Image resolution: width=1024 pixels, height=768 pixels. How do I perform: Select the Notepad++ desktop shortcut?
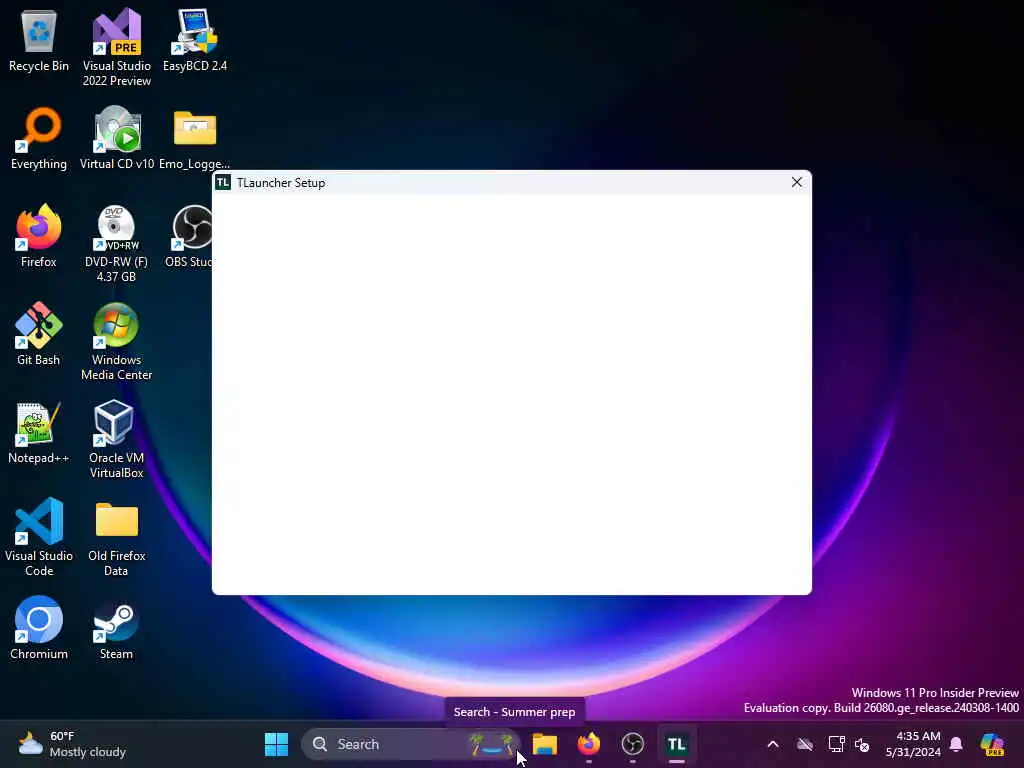click(x=39, y=432)
